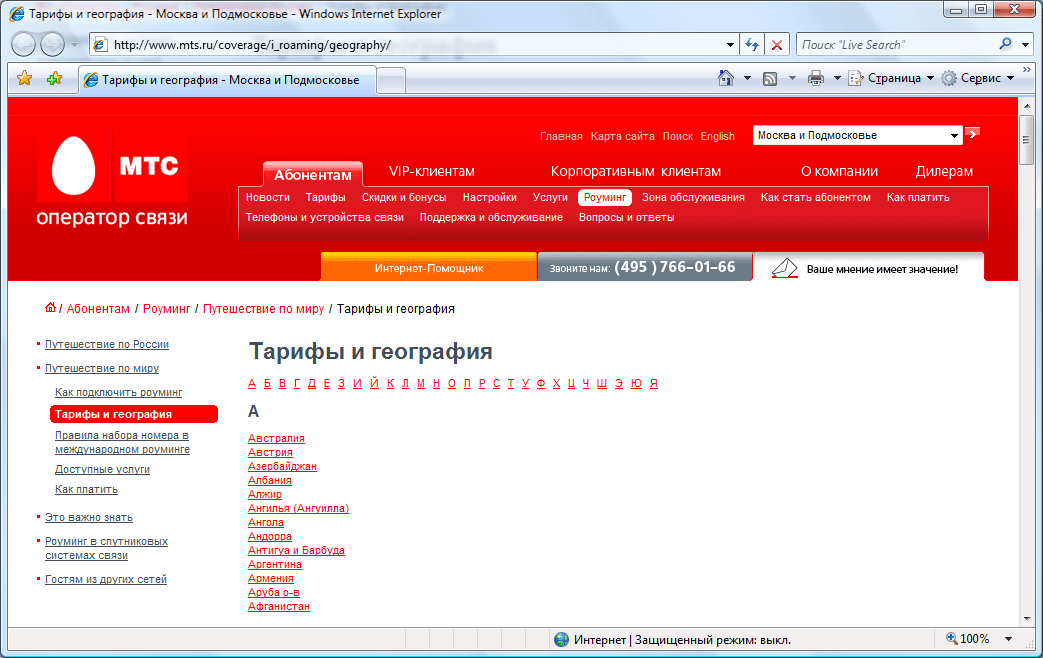Viewport: 1043px width, 658px height.
Task: Click the Print icon in toolbar
Action: tap(816, 78)
